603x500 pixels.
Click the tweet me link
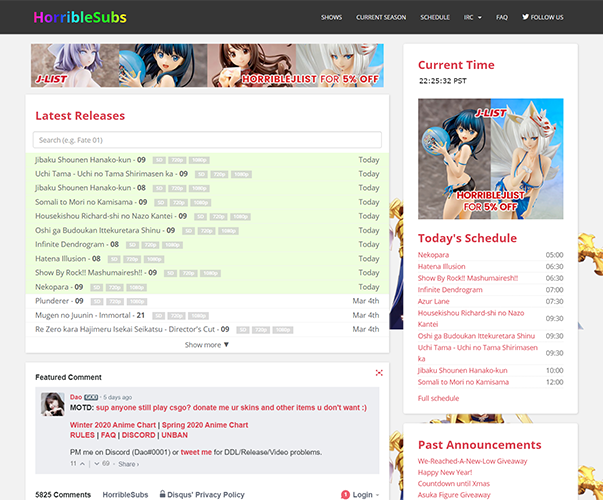[x=196, y=452]
